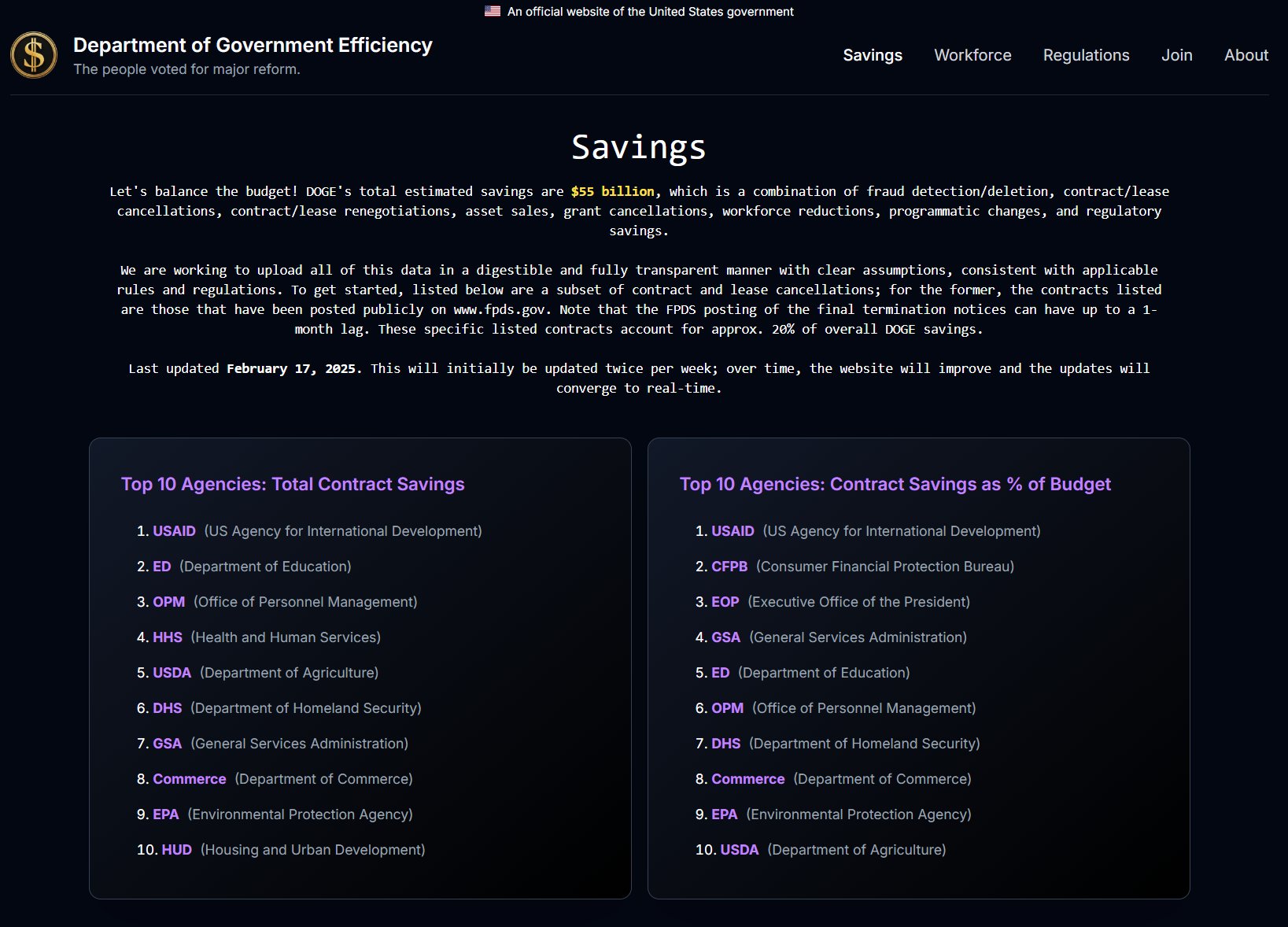
Task: Open the Workforce nav item
Action: (972, 55)
